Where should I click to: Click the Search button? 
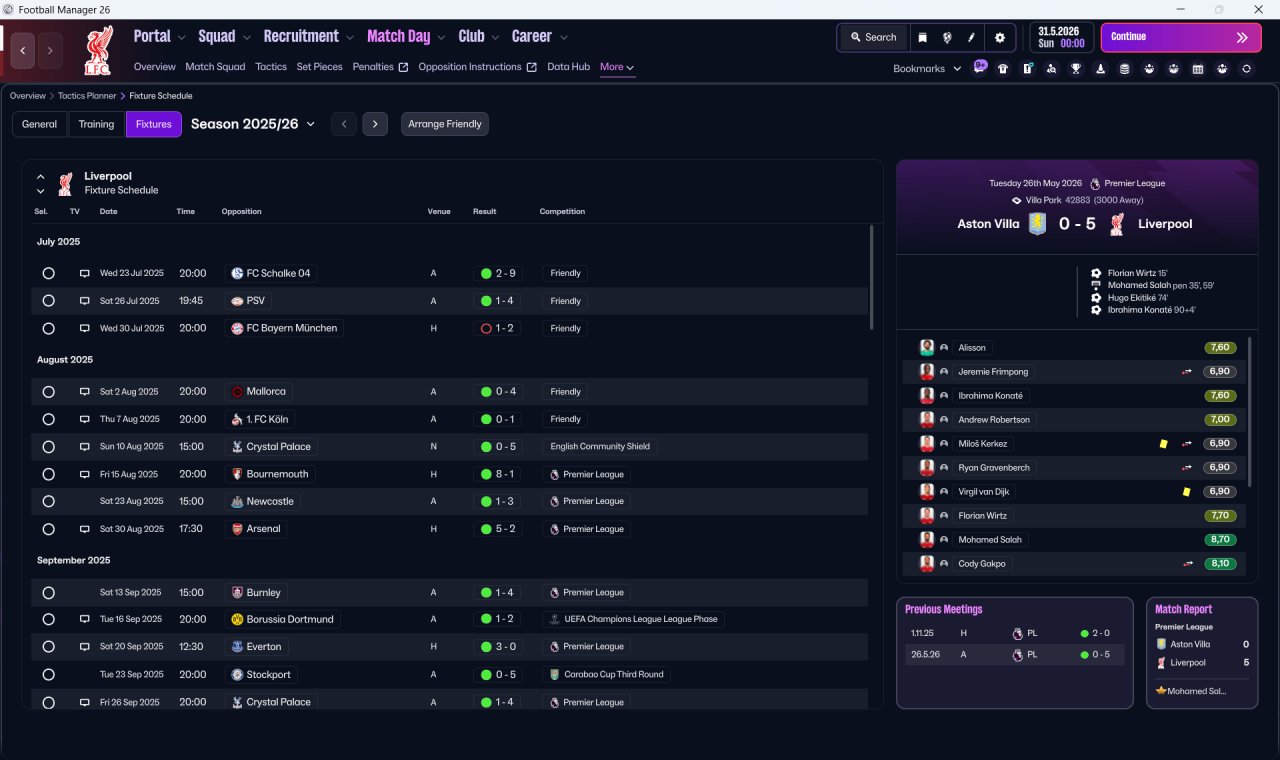pos(873,37)
